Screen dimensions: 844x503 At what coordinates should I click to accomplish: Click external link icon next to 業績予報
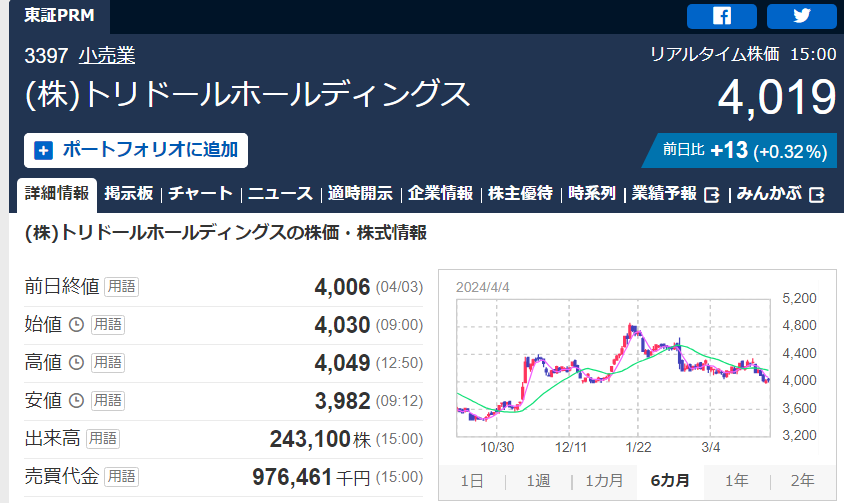pyautogui.click(x=712, y=194)
